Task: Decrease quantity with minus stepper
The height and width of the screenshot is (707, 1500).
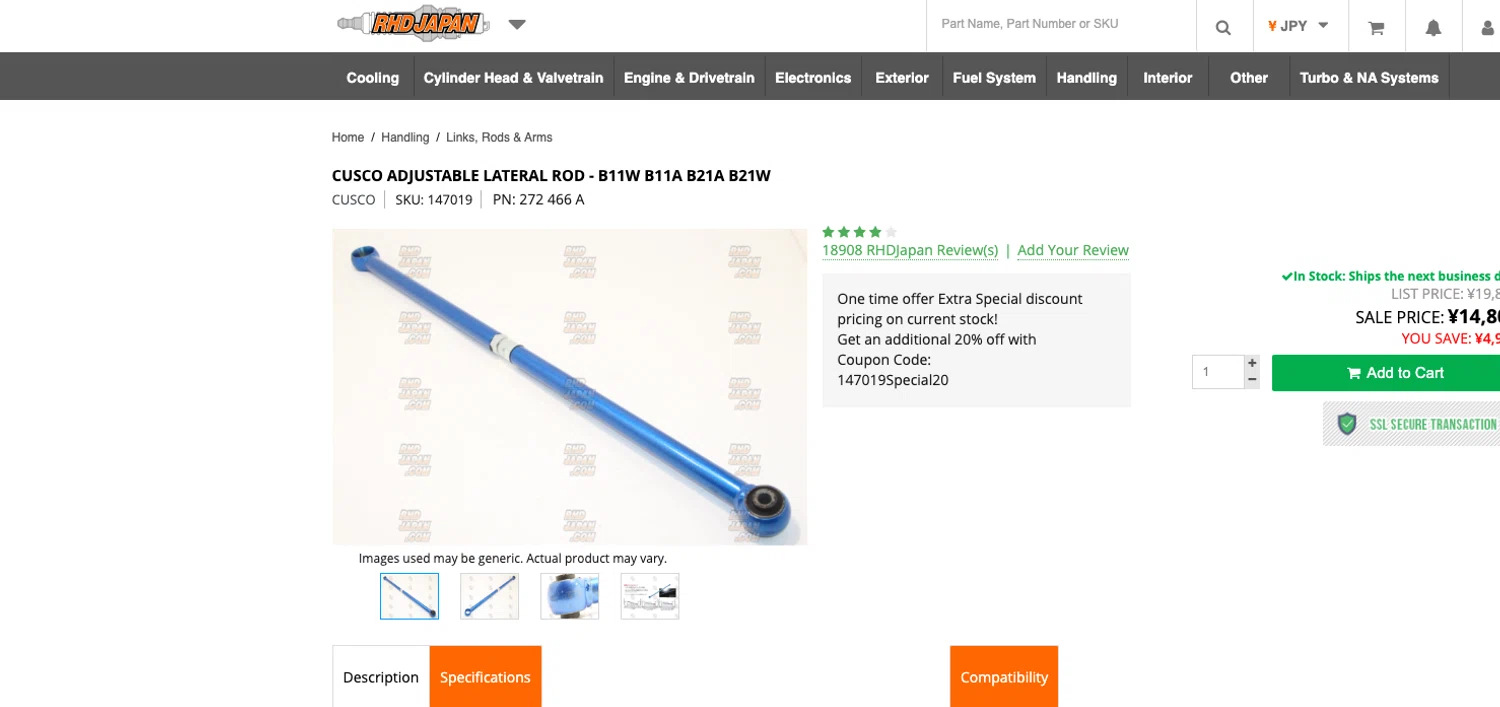Action: pyautogui.click(x=1252, y=380)
